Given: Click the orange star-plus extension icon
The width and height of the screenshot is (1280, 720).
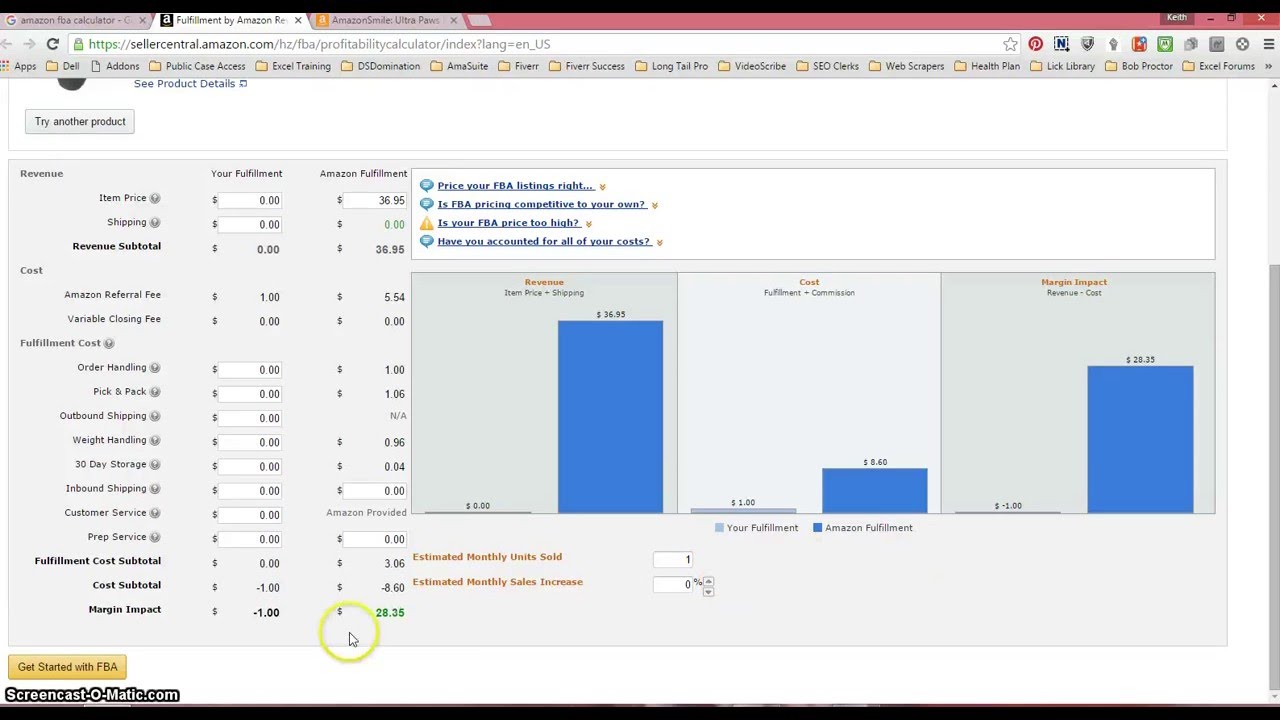Looking at the screenshot, I should tap(1139, 44).
